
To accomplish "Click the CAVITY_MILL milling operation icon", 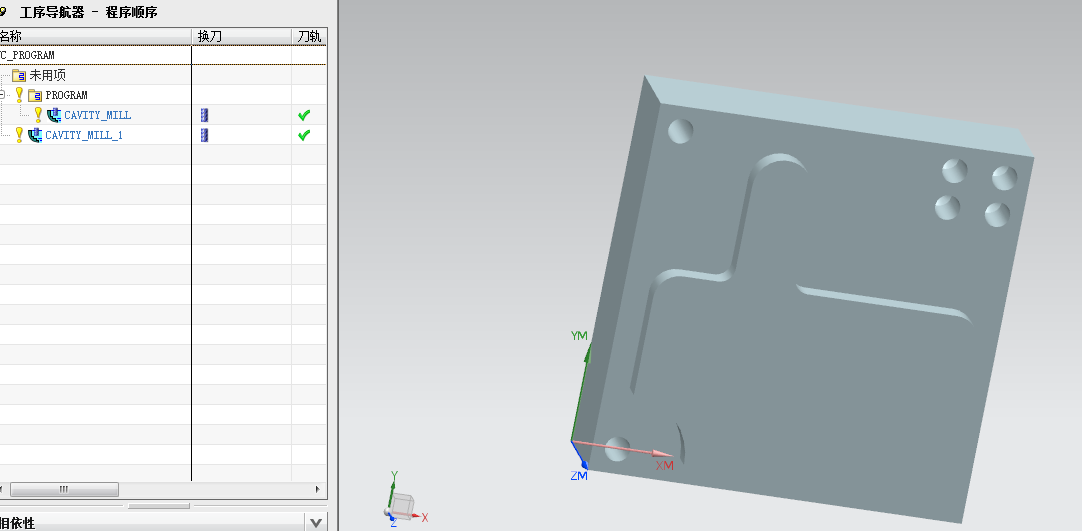I will 54,115.
